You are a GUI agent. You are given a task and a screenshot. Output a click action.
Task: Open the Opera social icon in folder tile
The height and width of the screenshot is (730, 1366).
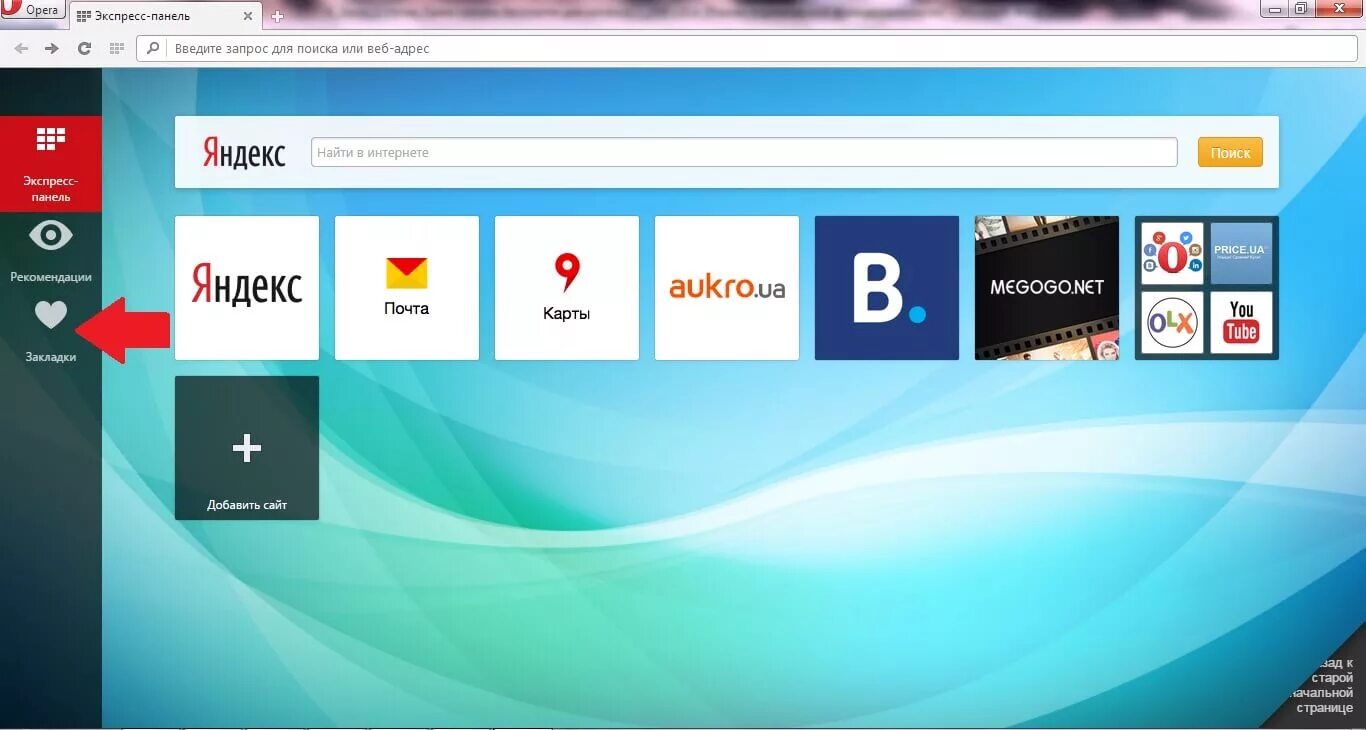click(x=1172, y=254)
